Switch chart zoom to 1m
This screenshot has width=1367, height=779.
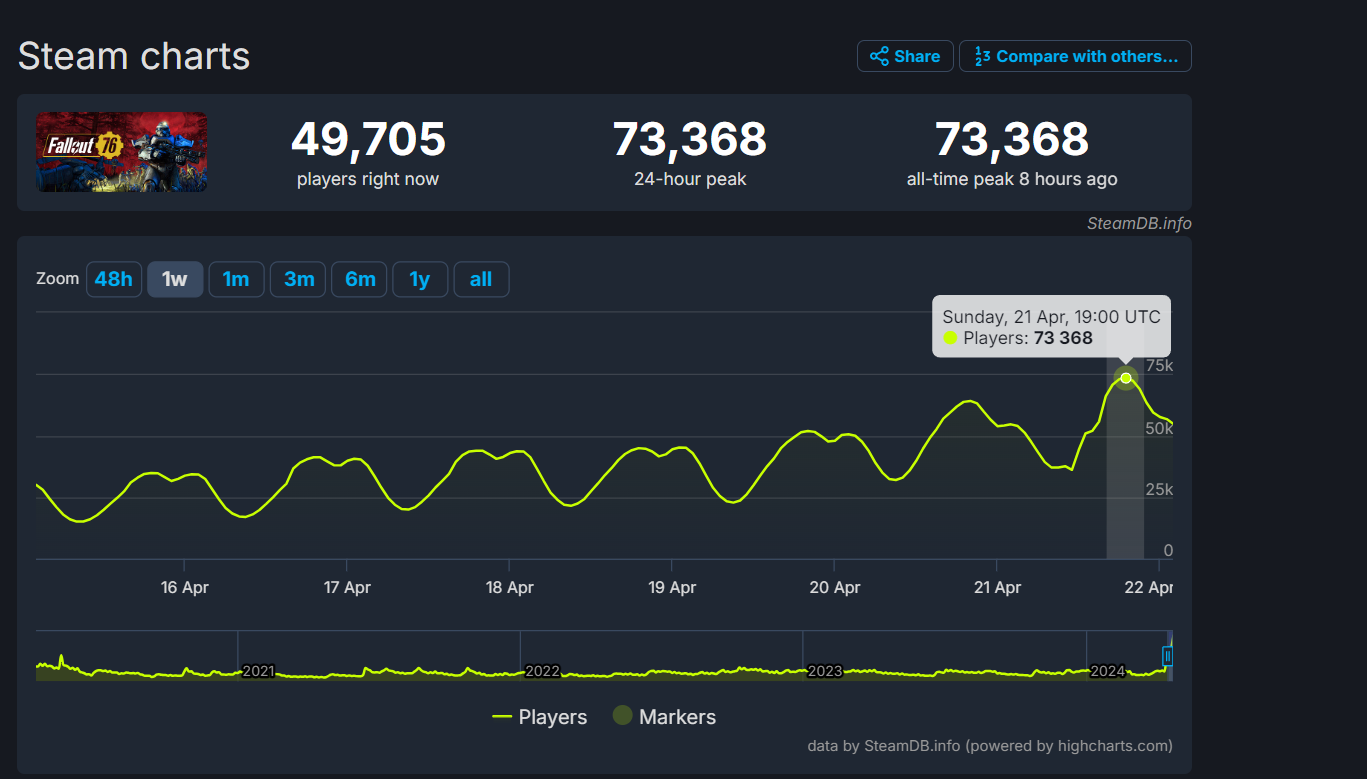tap(236, 279)
